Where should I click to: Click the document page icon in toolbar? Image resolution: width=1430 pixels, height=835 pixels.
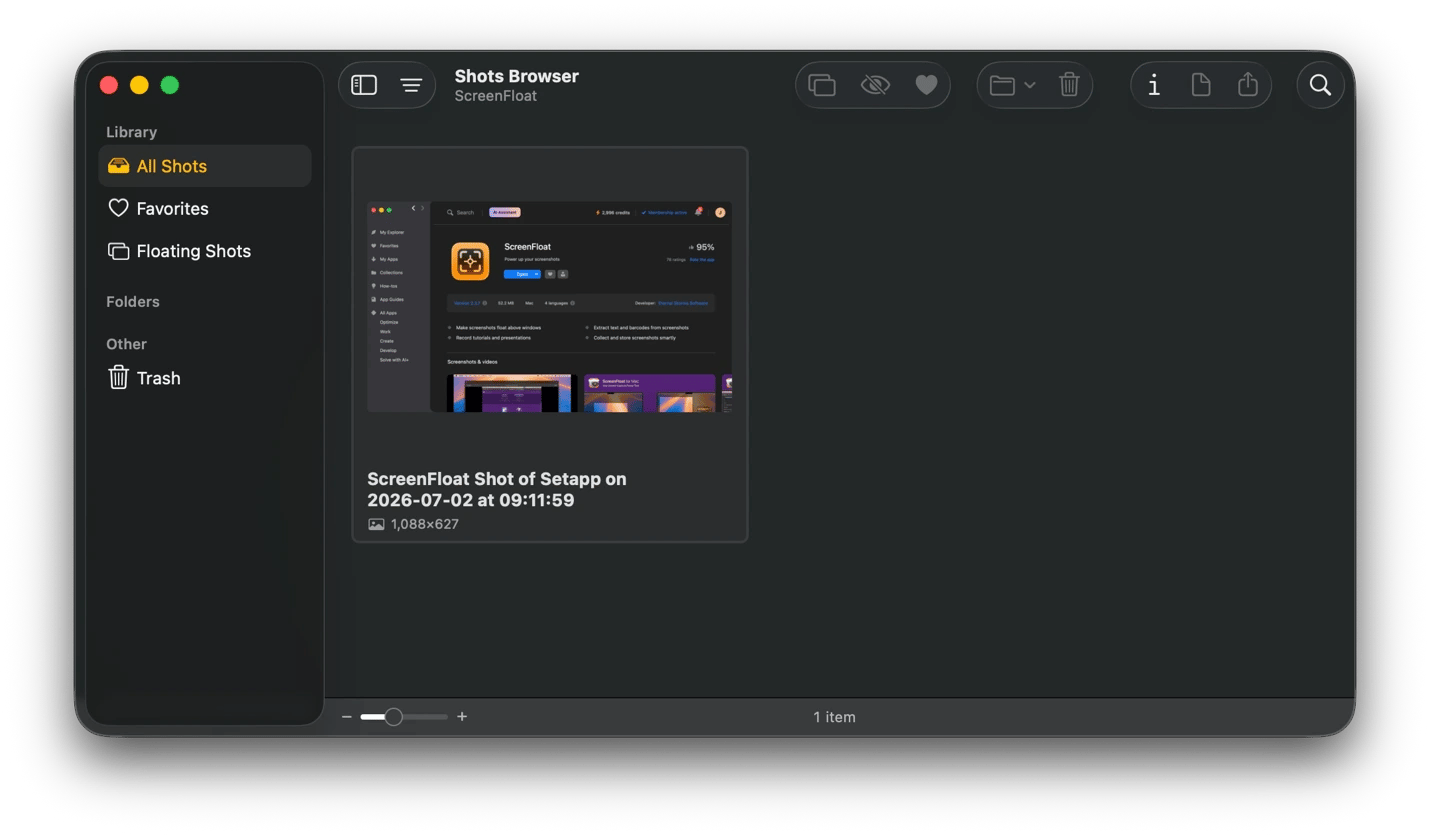coord(1201,85)
